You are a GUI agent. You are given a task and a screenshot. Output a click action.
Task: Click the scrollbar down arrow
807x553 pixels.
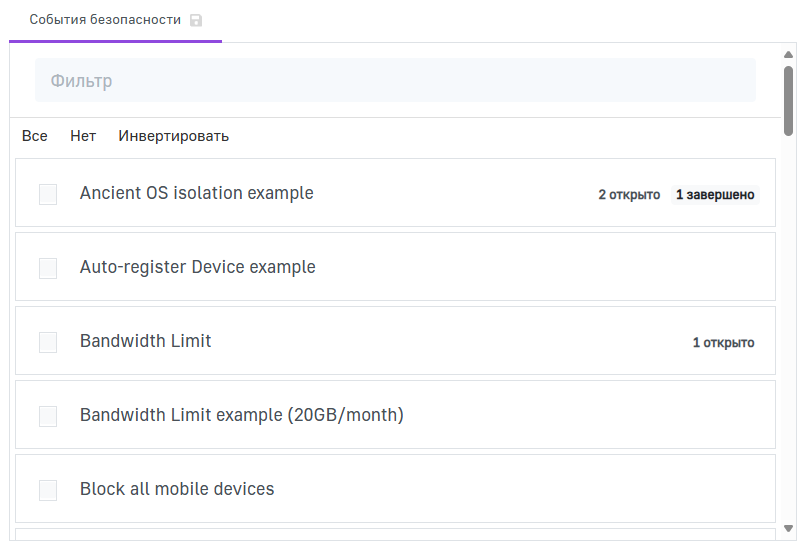[x=788, y=528]
